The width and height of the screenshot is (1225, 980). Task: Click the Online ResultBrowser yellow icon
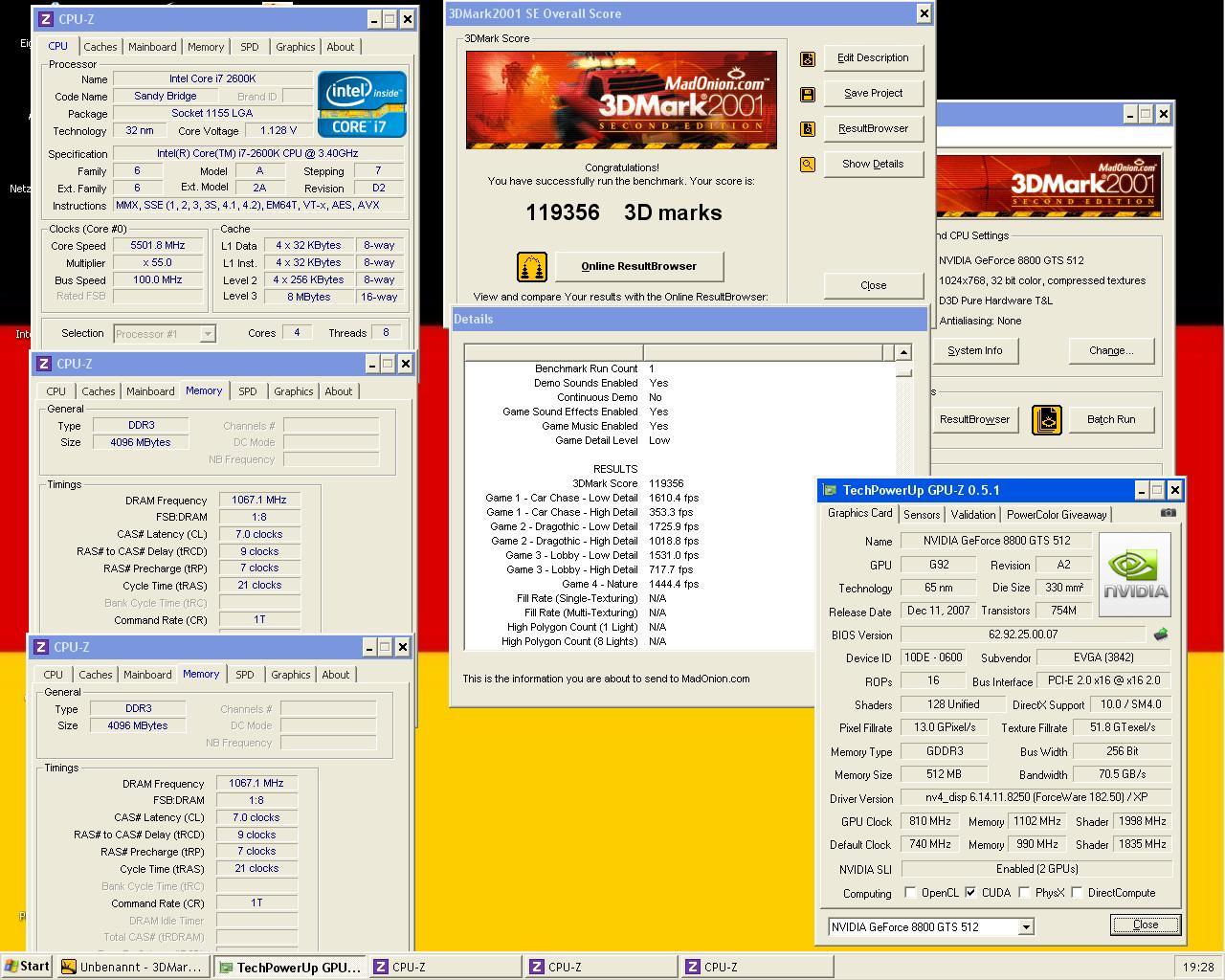point(532,267)
